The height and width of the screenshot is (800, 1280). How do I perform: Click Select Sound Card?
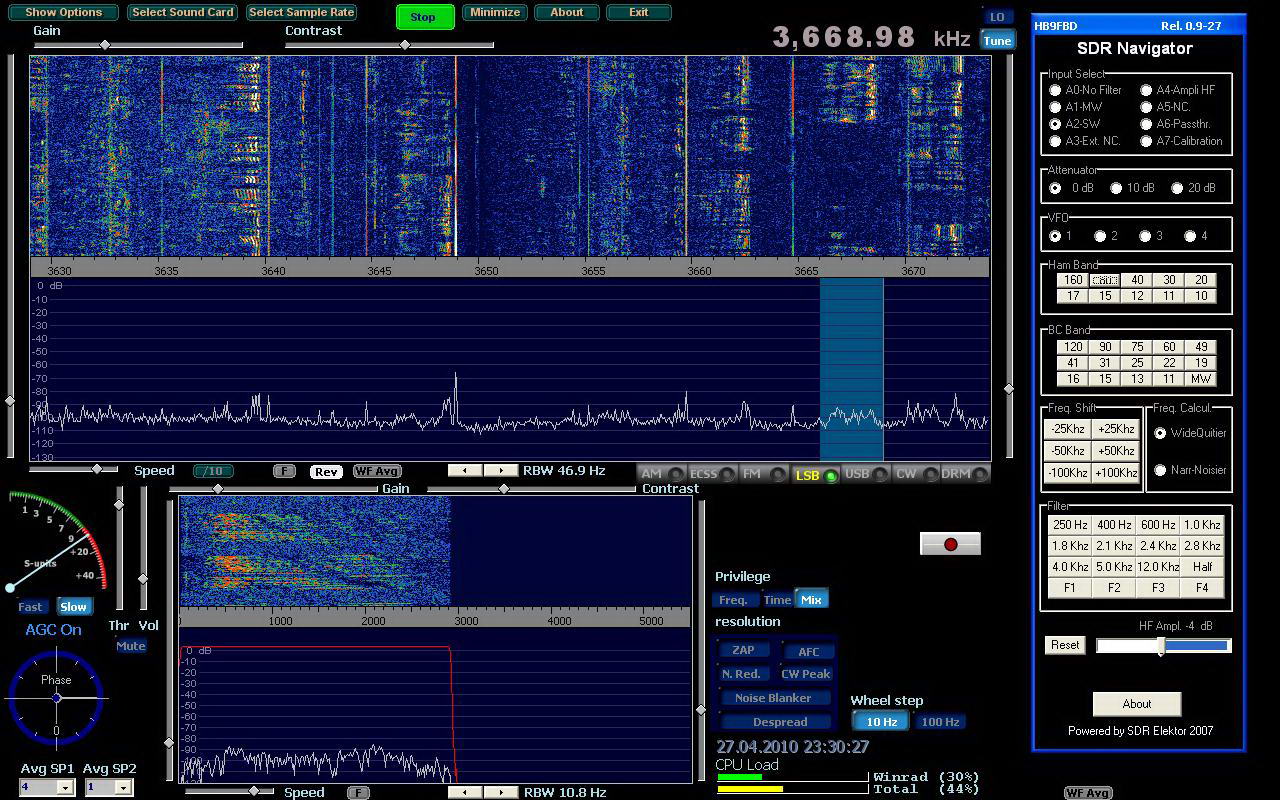pyautogui.click(x=183, y=13)
